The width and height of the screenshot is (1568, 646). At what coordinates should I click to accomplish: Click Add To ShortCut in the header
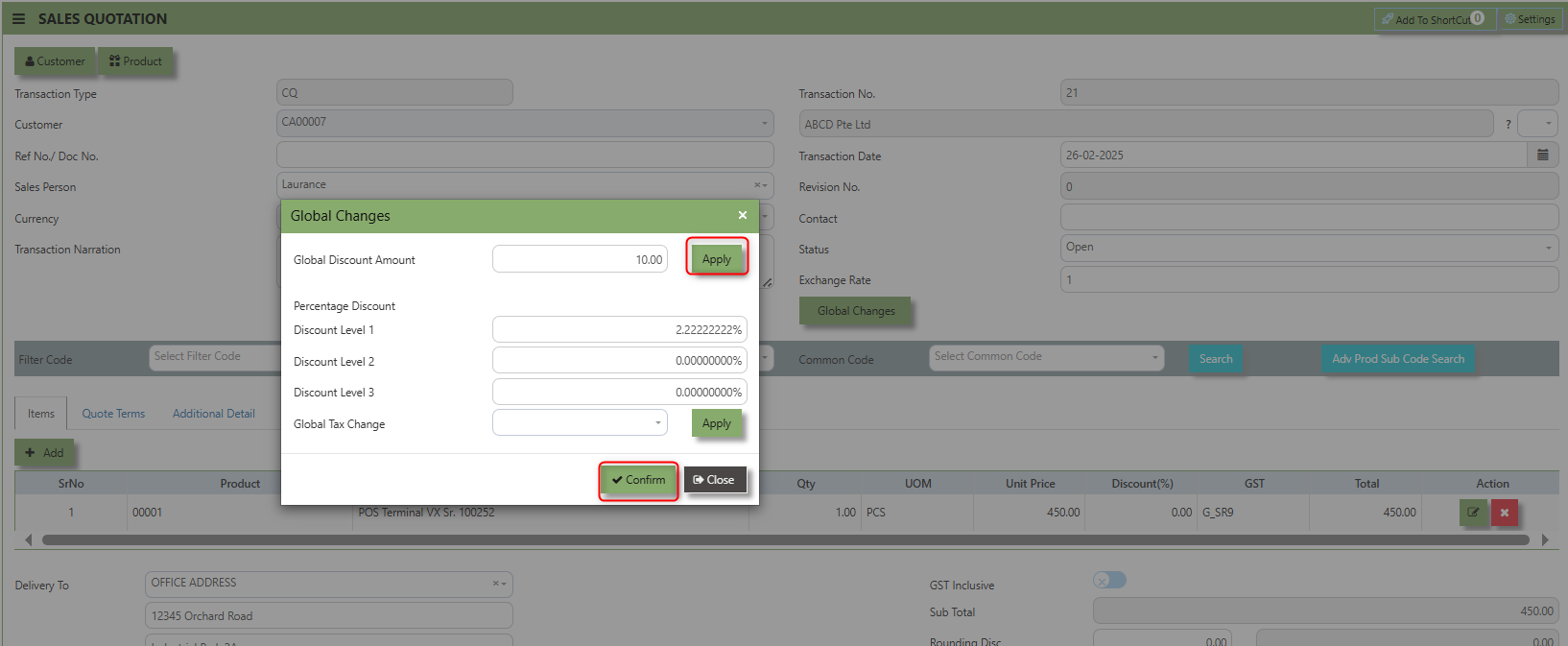tap(1430, 19)
